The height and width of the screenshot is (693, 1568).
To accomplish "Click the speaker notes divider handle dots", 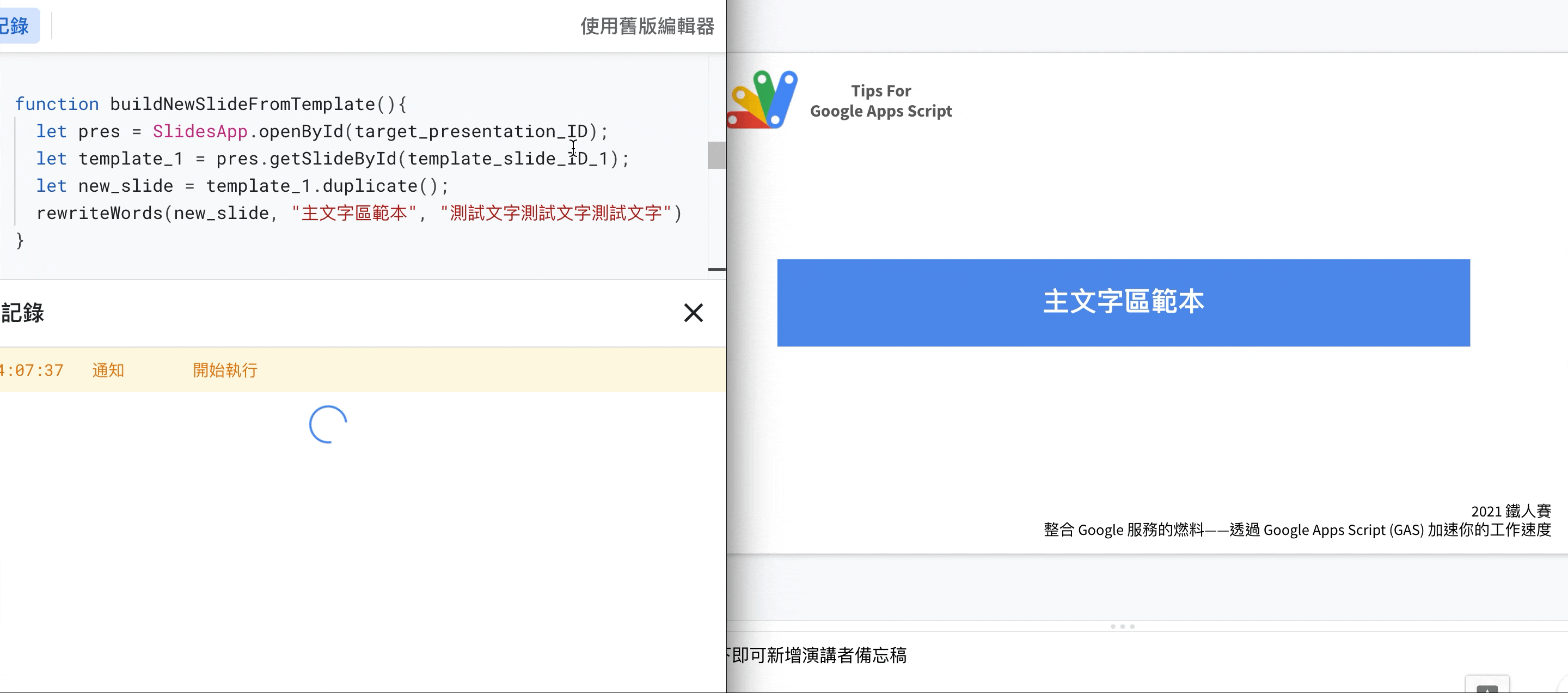I will tap(1123, 627).
